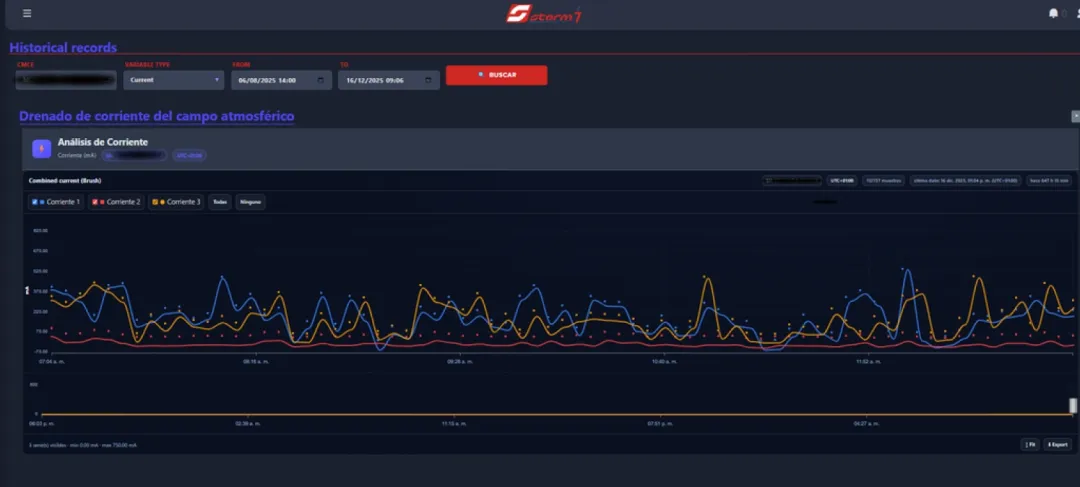This screenshot has height=487, width=1080.
Task: Toggle Corriente 2 series checkbox
Action: 95,202
